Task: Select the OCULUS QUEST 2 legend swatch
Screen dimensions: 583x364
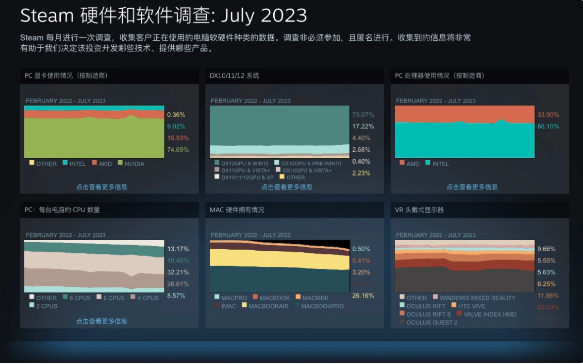Action: [x=402, y=322]
